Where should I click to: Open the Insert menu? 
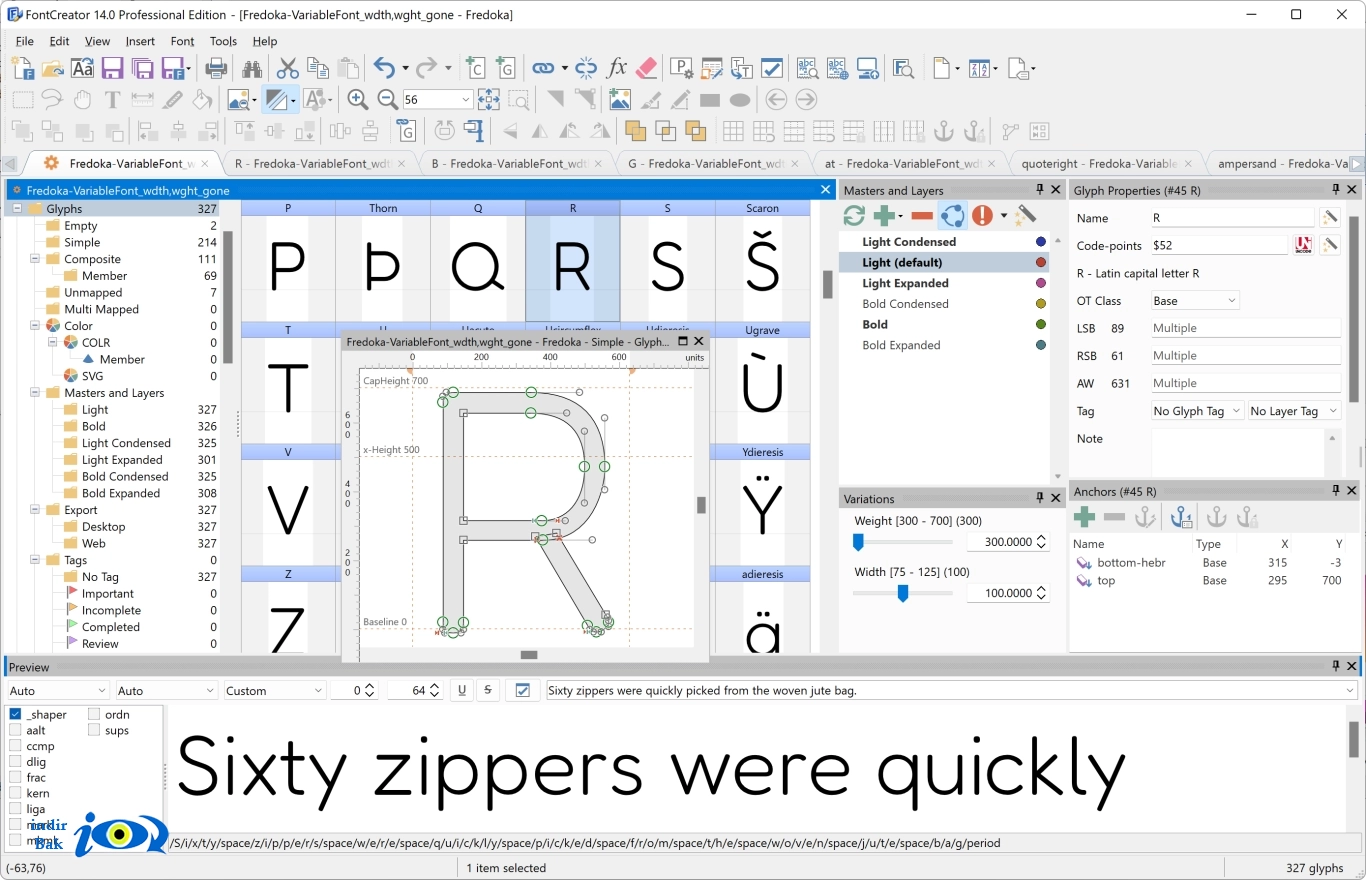[x=140, y=41]
